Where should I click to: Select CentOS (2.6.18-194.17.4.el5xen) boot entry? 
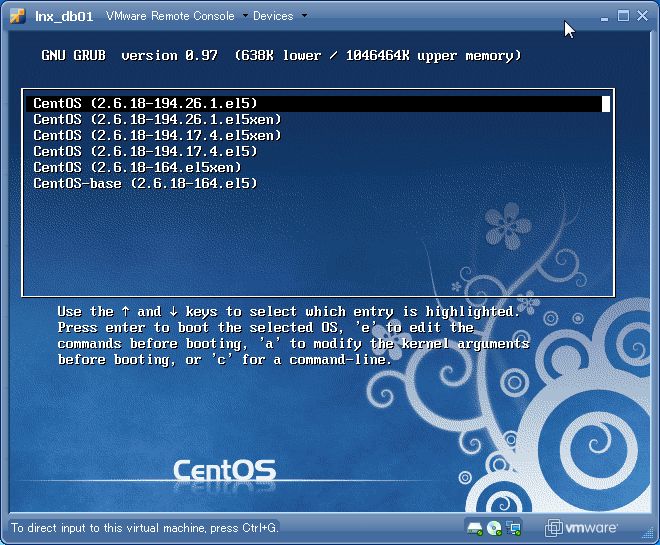(x=318, y=136)
